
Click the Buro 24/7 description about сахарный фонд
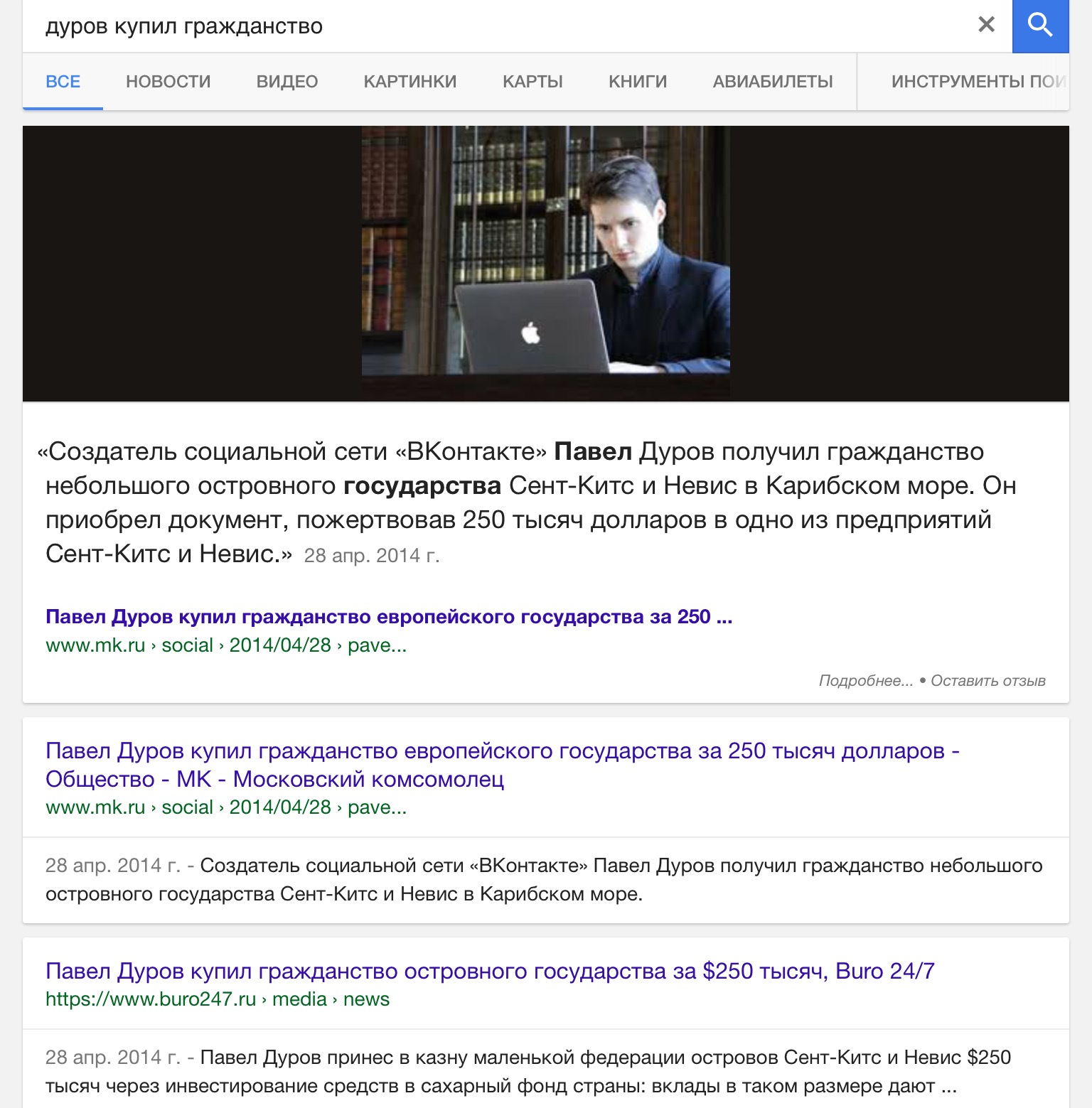click(528, 1072)
